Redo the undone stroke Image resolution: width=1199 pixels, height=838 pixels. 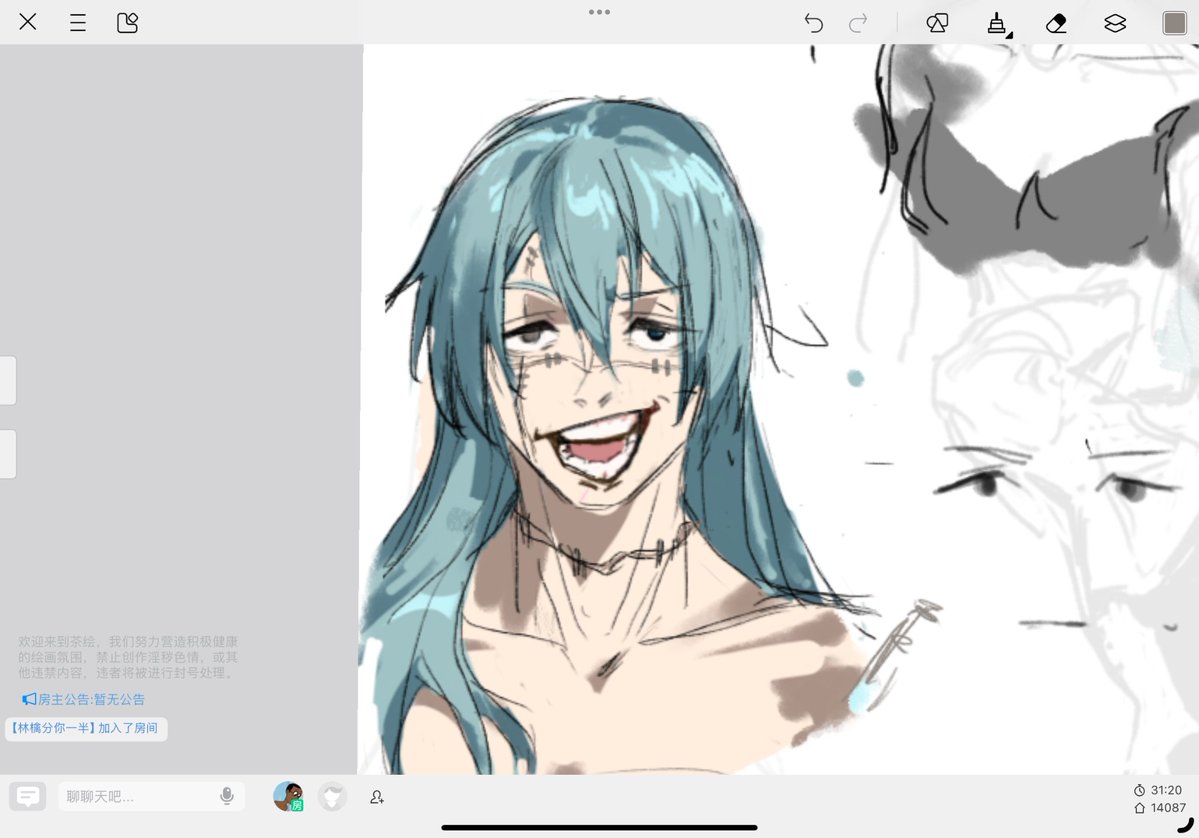tap(858, 23)
